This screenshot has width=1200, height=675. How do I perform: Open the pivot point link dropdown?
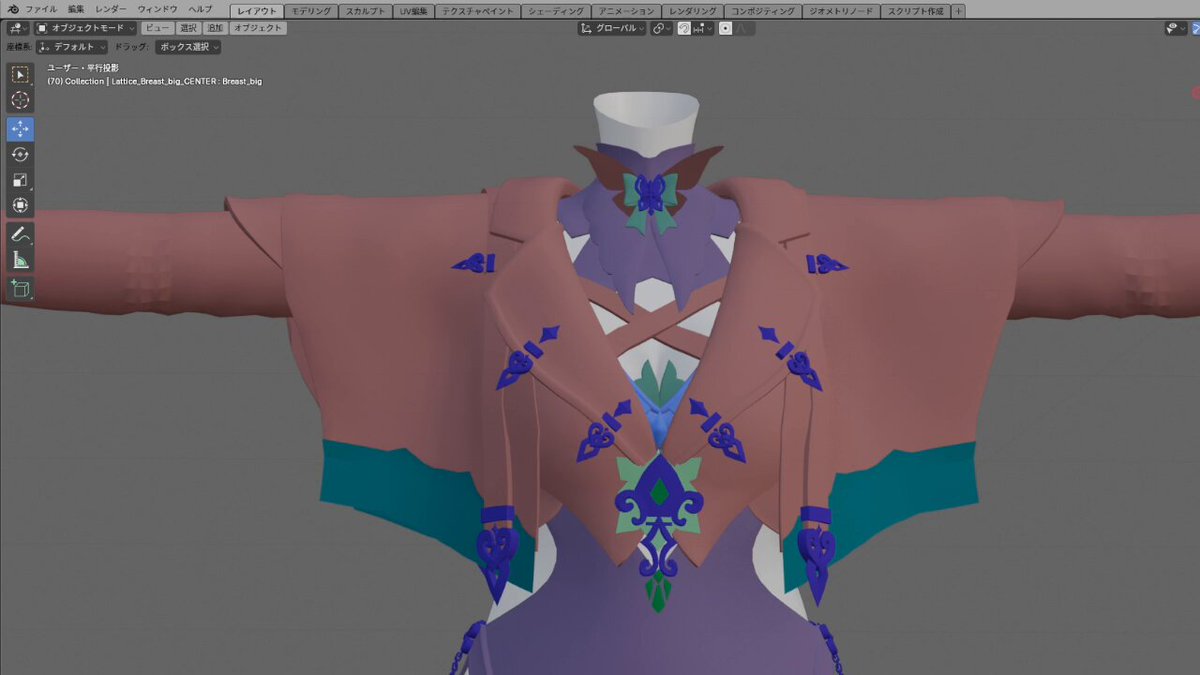click(662, 29)
